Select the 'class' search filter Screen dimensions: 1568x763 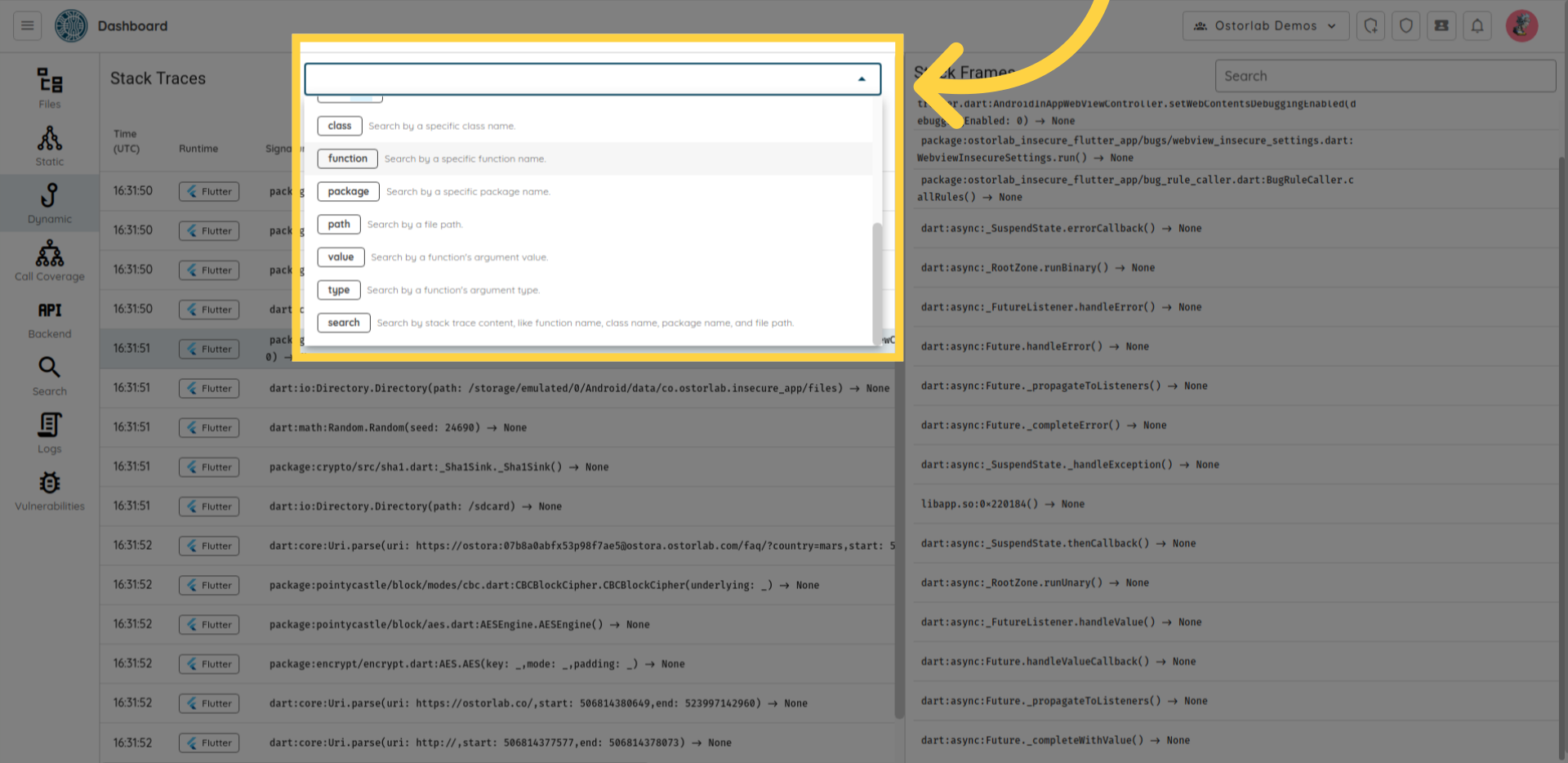point(340,126)
